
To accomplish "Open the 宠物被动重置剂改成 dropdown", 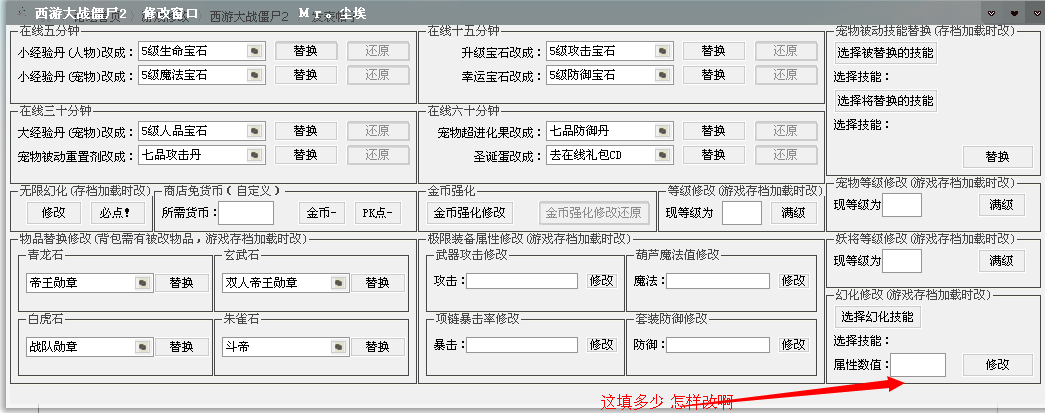I will (x=255, y=156).
